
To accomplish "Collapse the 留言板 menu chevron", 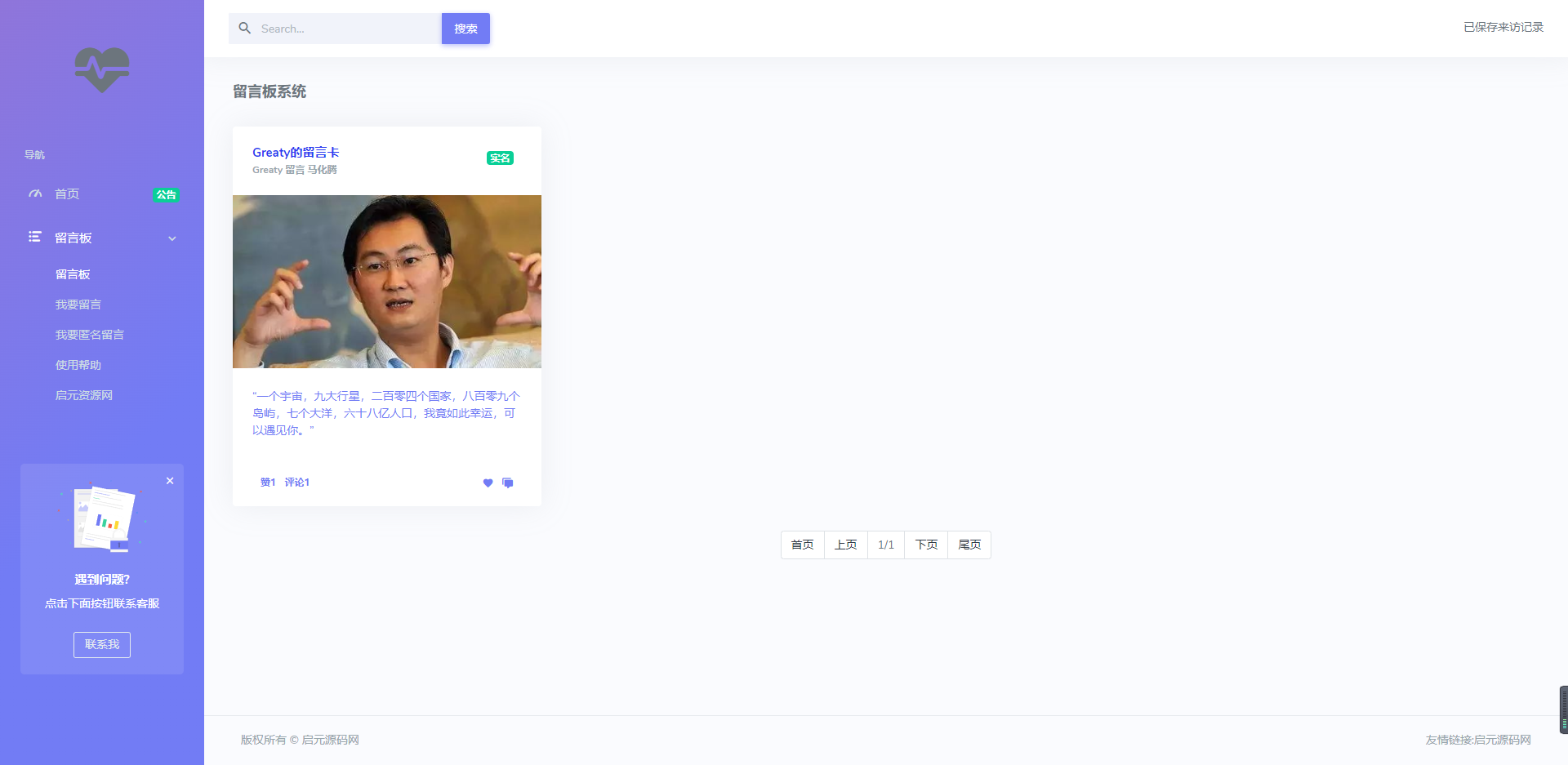I will click(171, 238).
